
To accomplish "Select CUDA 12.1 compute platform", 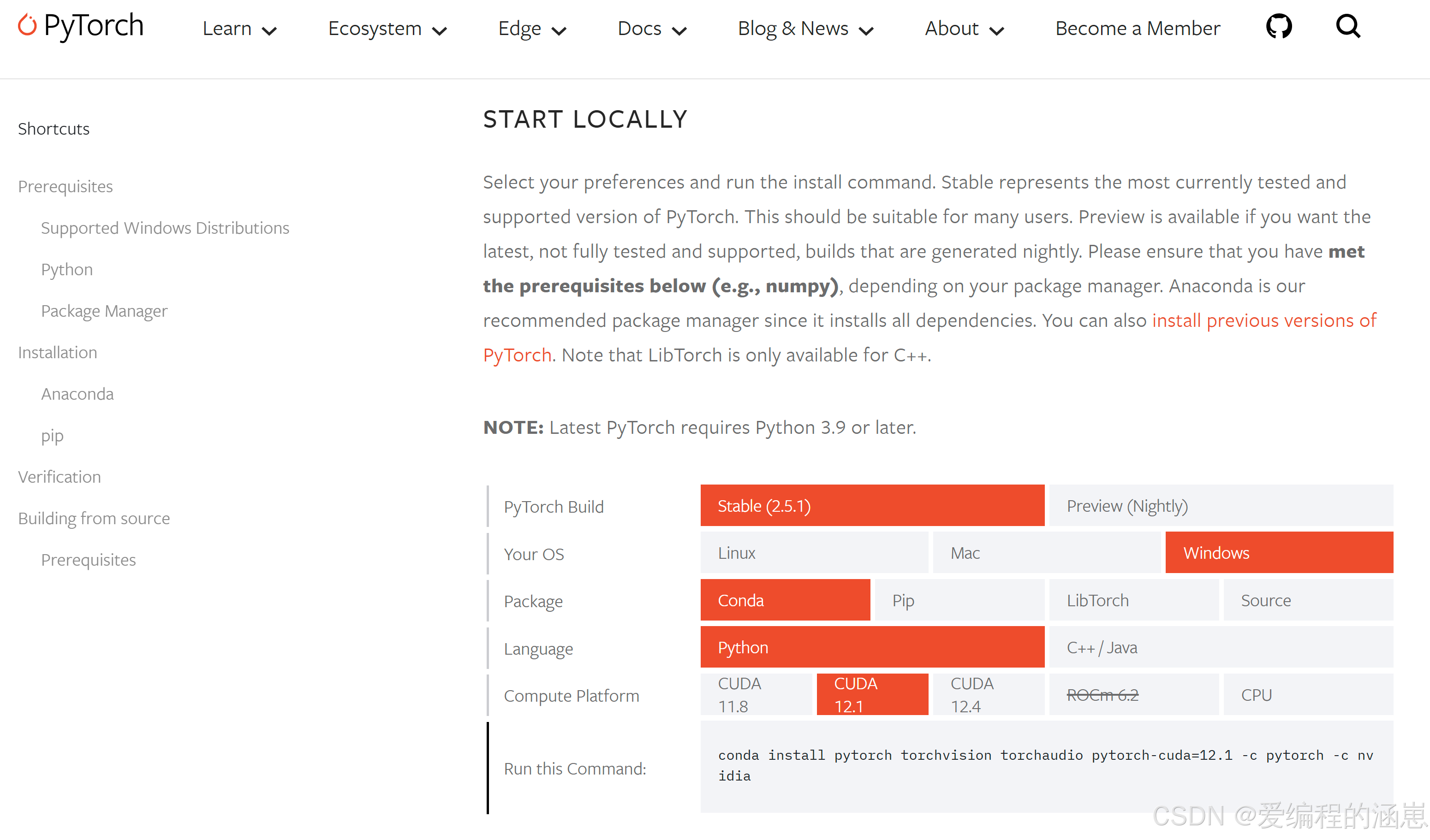I will tap(872, 694).
